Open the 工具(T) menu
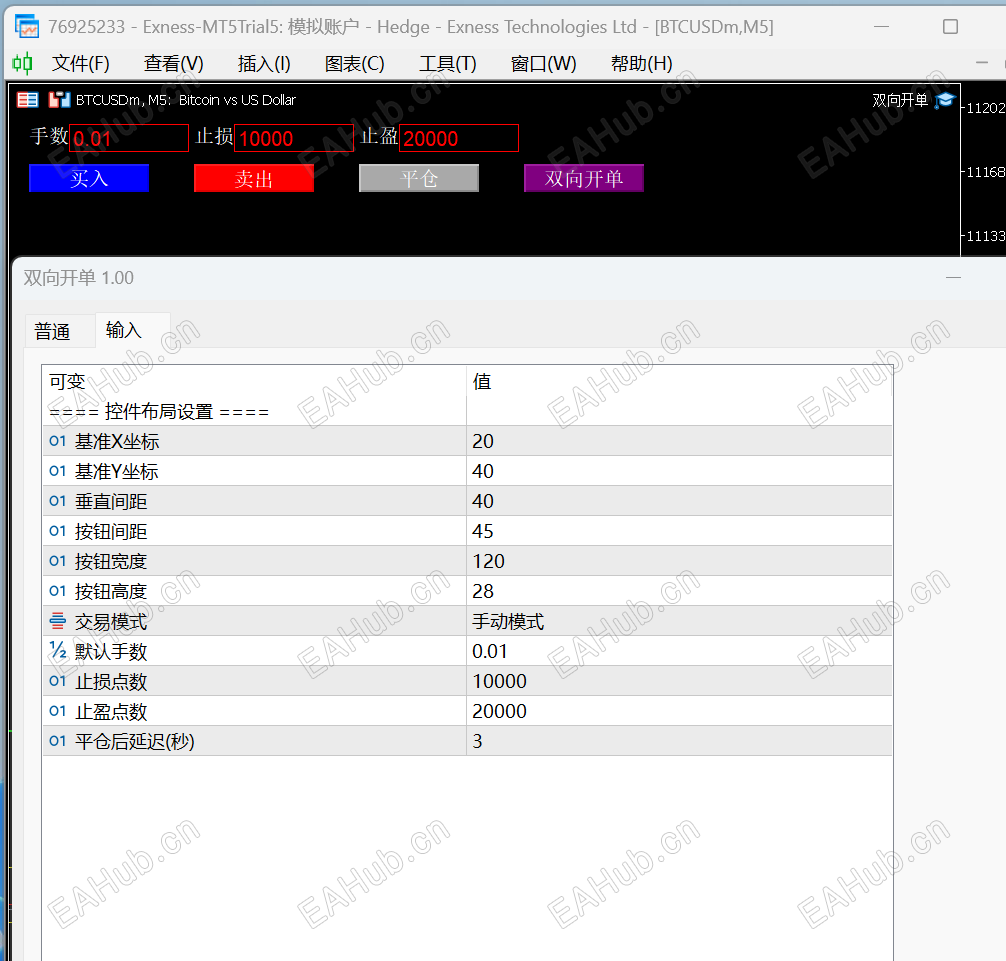 tap(447, 63)
